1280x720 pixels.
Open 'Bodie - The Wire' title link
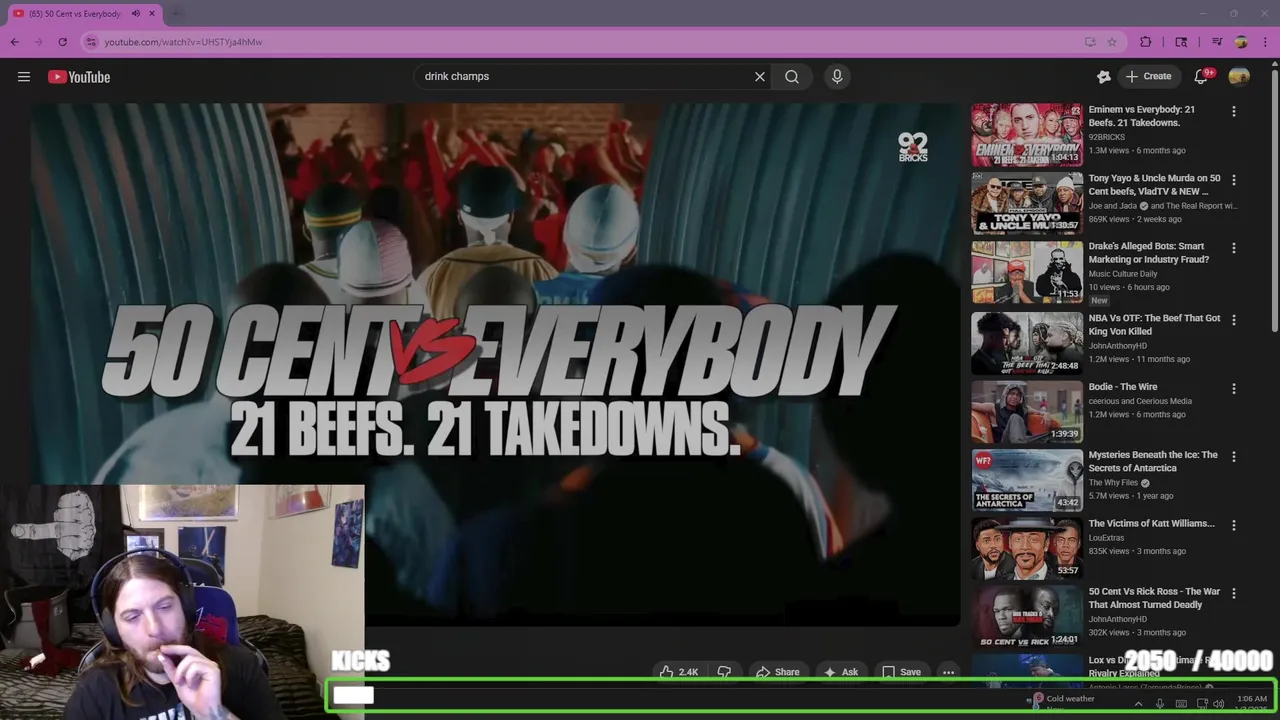[1123, 387]
